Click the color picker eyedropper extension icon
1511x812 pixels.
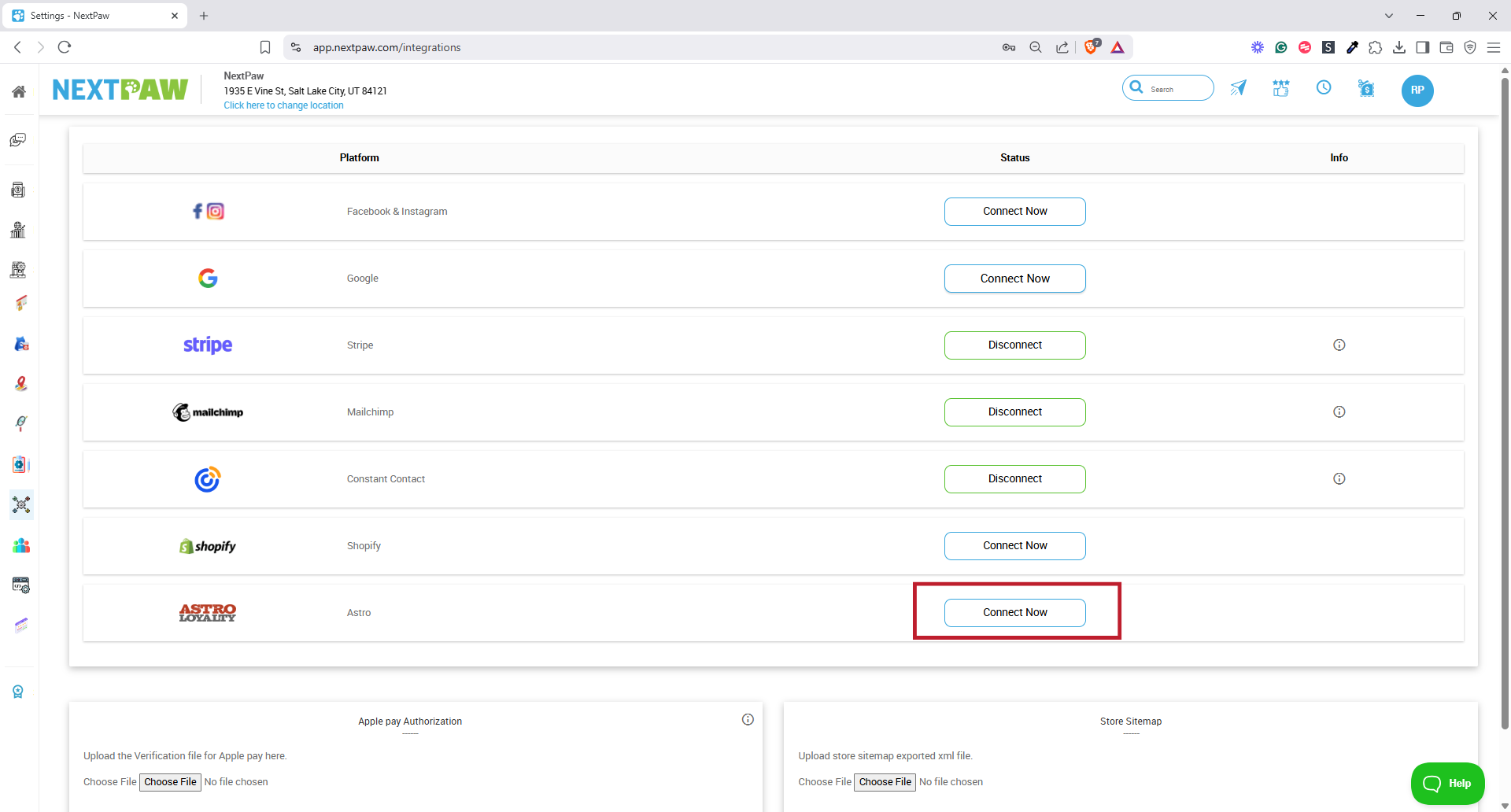tap(1352, 47)
